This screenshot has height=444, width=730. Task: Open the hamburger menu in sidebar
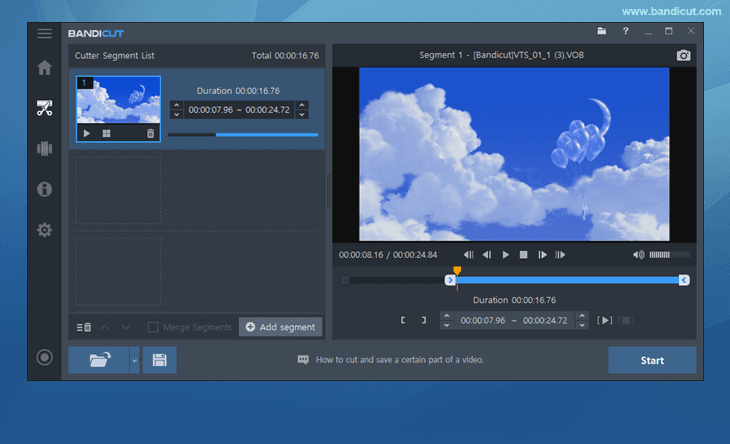45,34
